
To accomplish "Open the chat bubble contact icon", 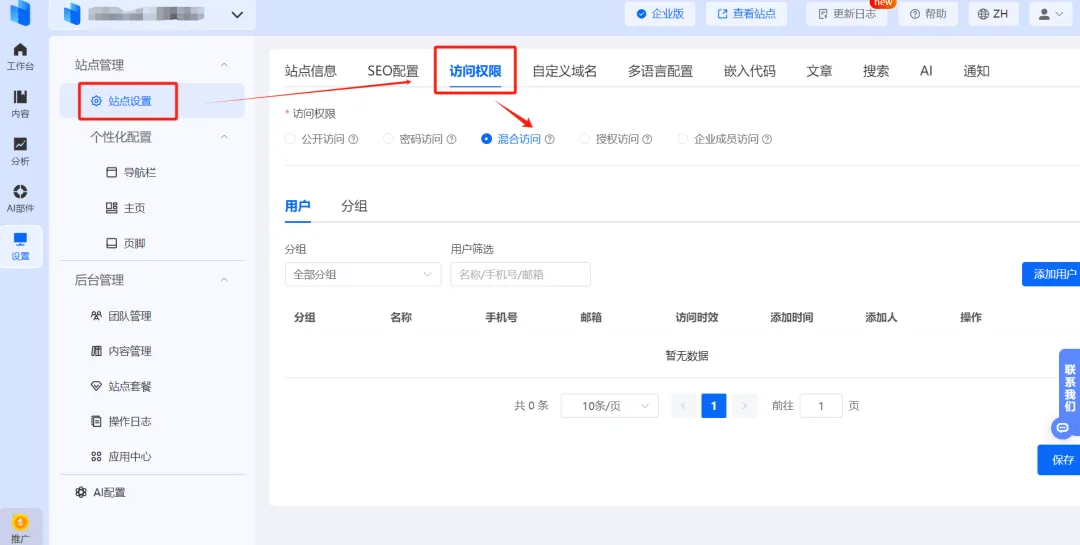I will [1062, 428].
